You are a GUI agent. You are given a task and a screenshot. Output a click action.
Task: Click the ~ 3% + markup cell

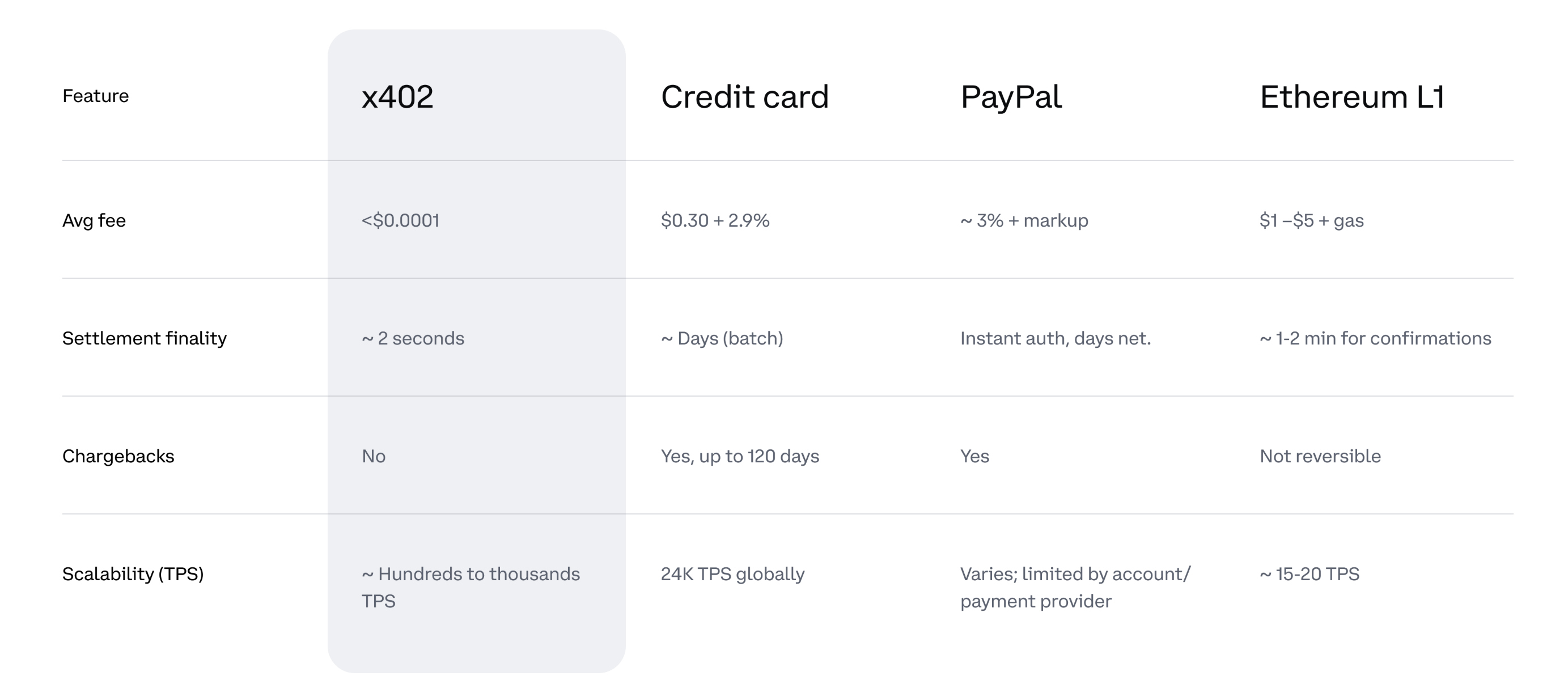pyautogui.click(x=1024, y=220)
